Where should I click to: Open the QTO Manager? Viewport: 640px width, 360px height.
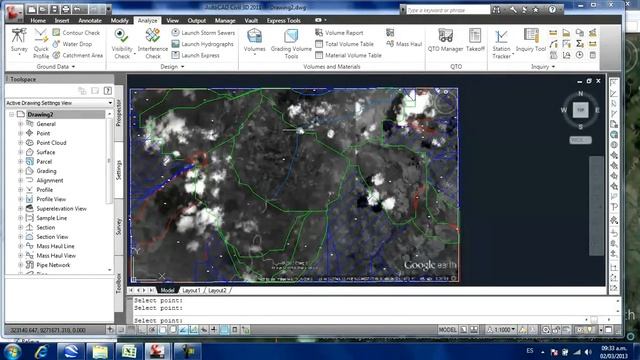[x=445, y=41]
